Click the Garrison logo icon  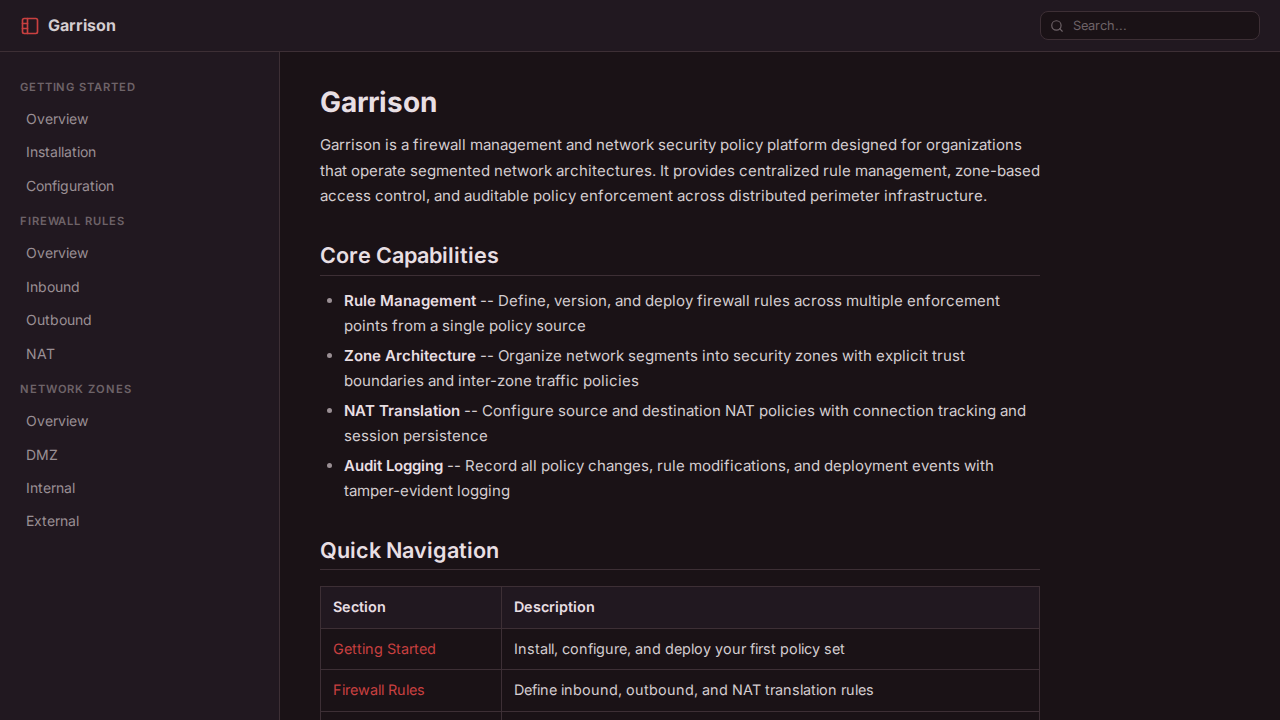(30, 26)
